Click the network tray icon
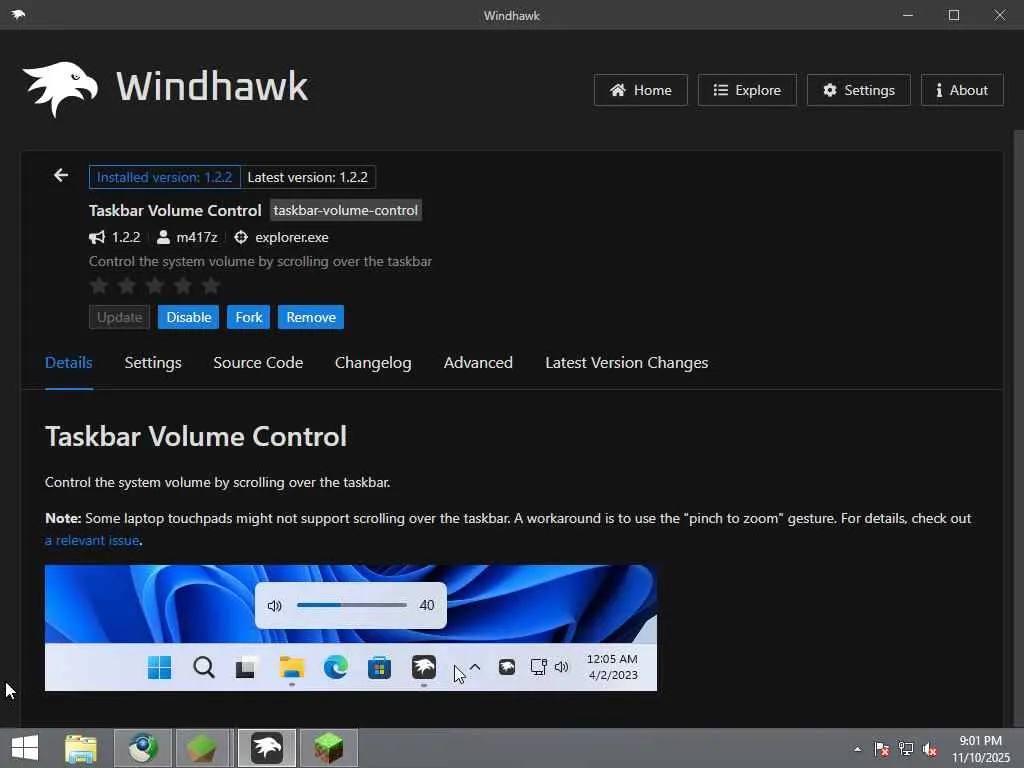The image size is (1024, 768). tap(906, 749)
